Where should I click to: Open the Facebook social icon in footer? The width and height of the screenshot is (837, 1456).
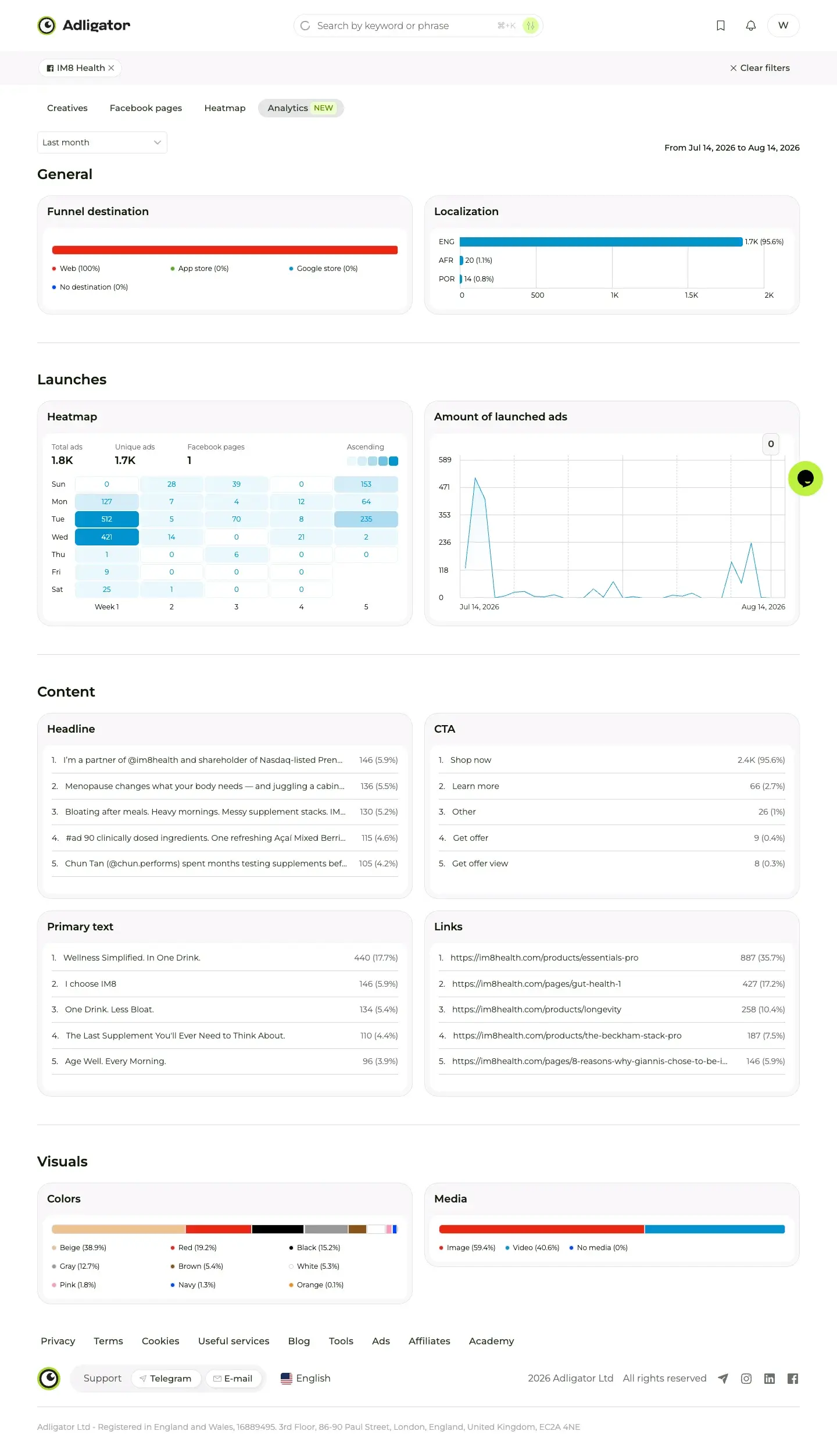pyautogui.click(x=793, y=1379)
